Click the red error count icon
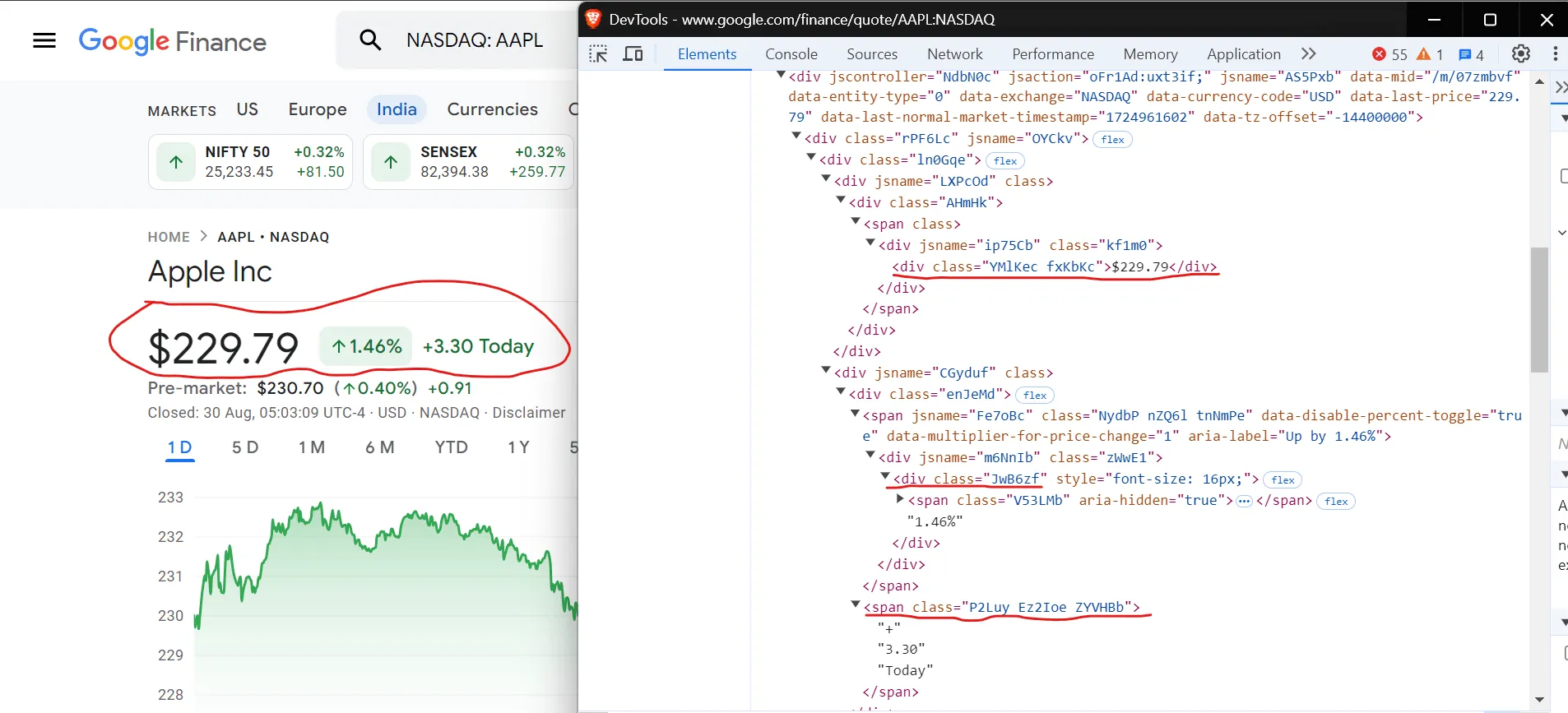The height and width of the screenshot is (713, 1568). (x=1380, y=54)
